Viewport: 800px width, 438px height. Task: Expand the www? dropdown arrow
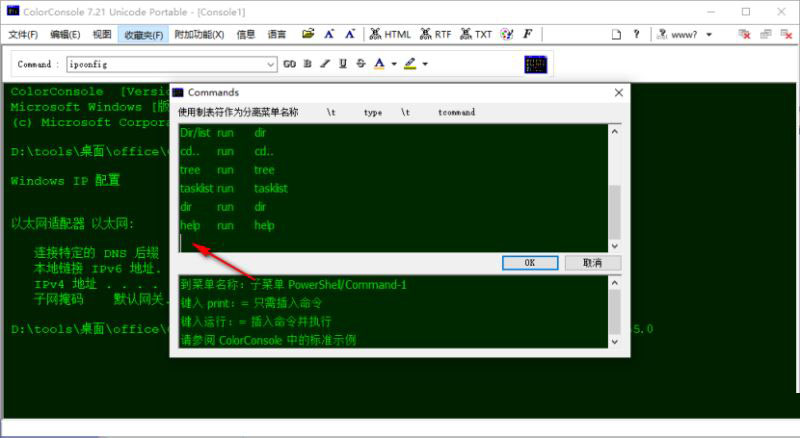click(709, 35)
